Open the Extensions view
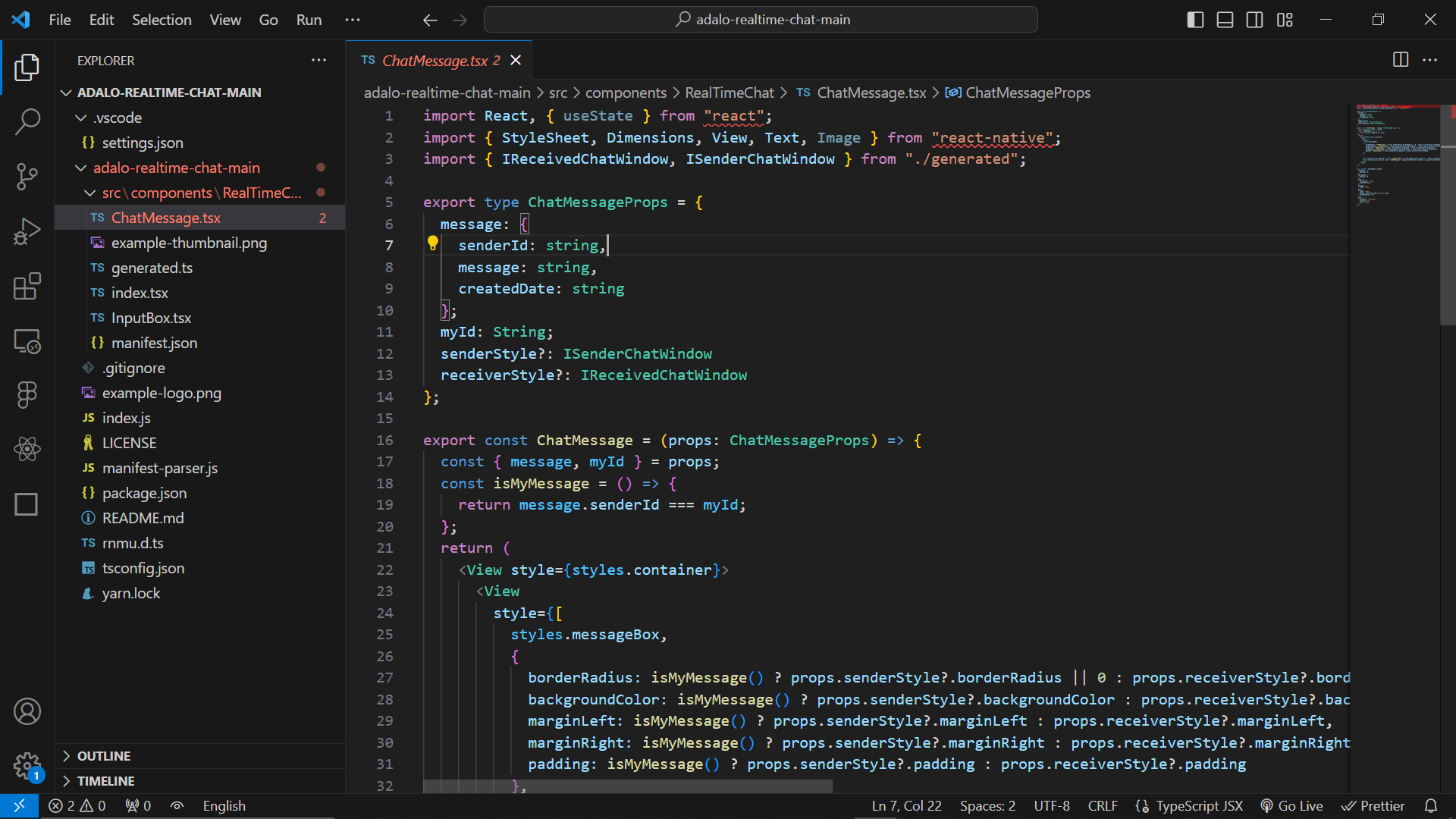Viewport: 1456px width, 819px height. click(27, 287)
